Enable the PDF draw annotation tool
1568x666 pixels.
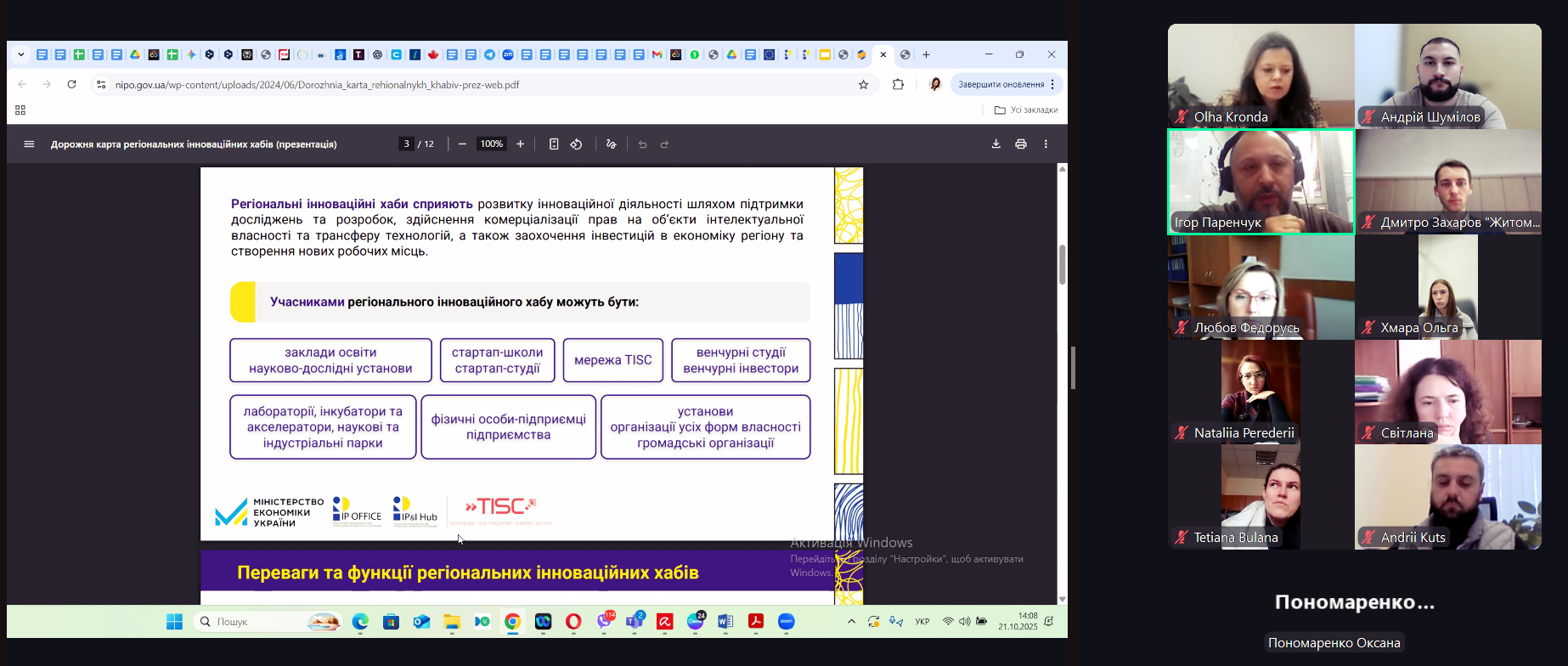[x=611, y=144]
